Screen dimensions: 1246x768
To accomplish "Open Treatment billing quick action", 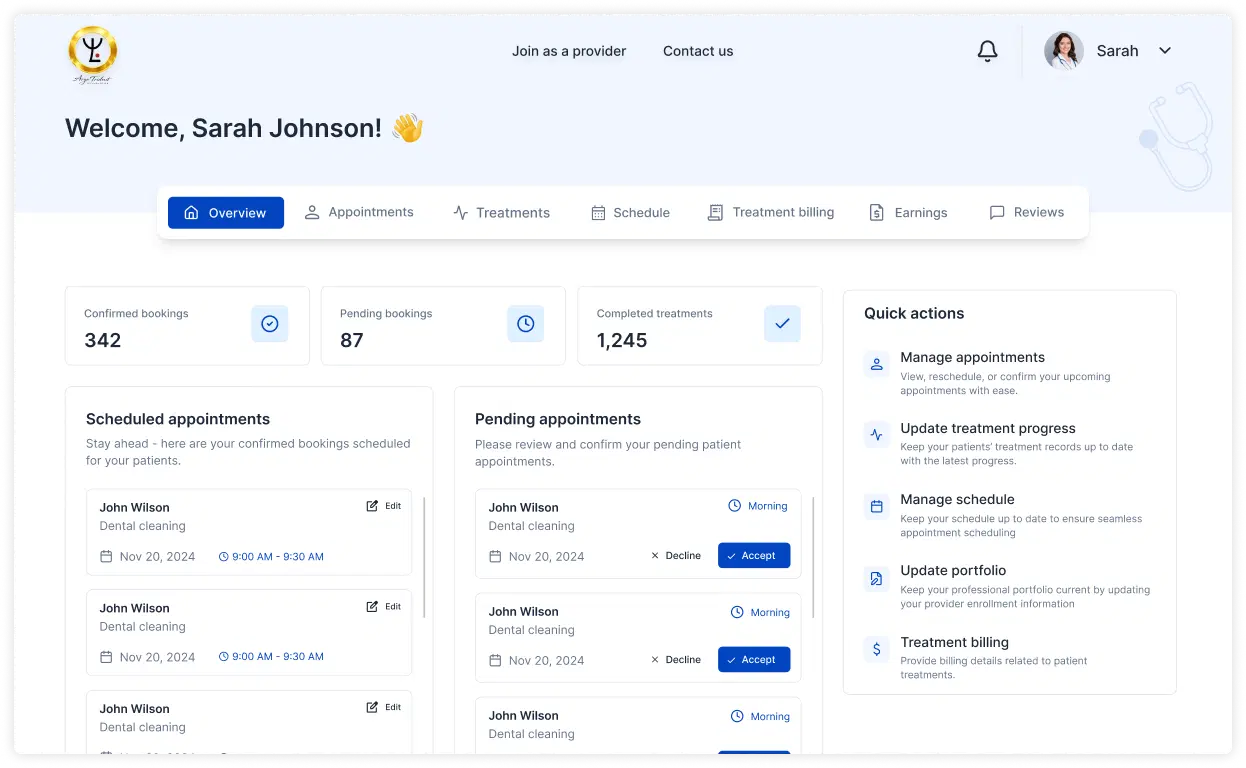I will (1009, 658).
